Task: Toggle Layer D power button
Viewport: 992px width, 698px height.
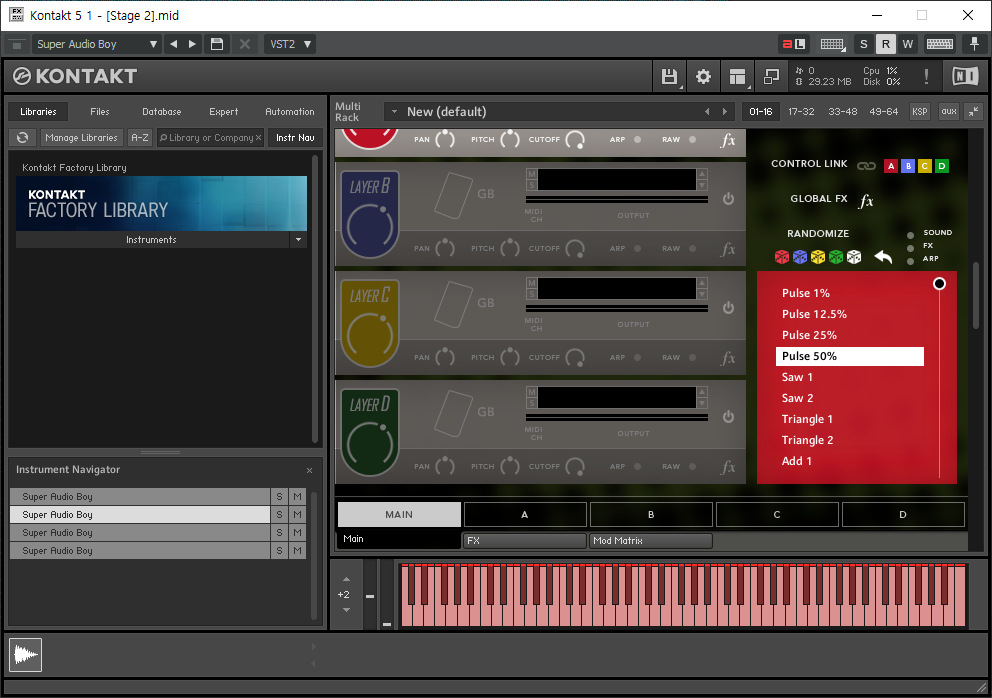Action: [x=728, y=416]
